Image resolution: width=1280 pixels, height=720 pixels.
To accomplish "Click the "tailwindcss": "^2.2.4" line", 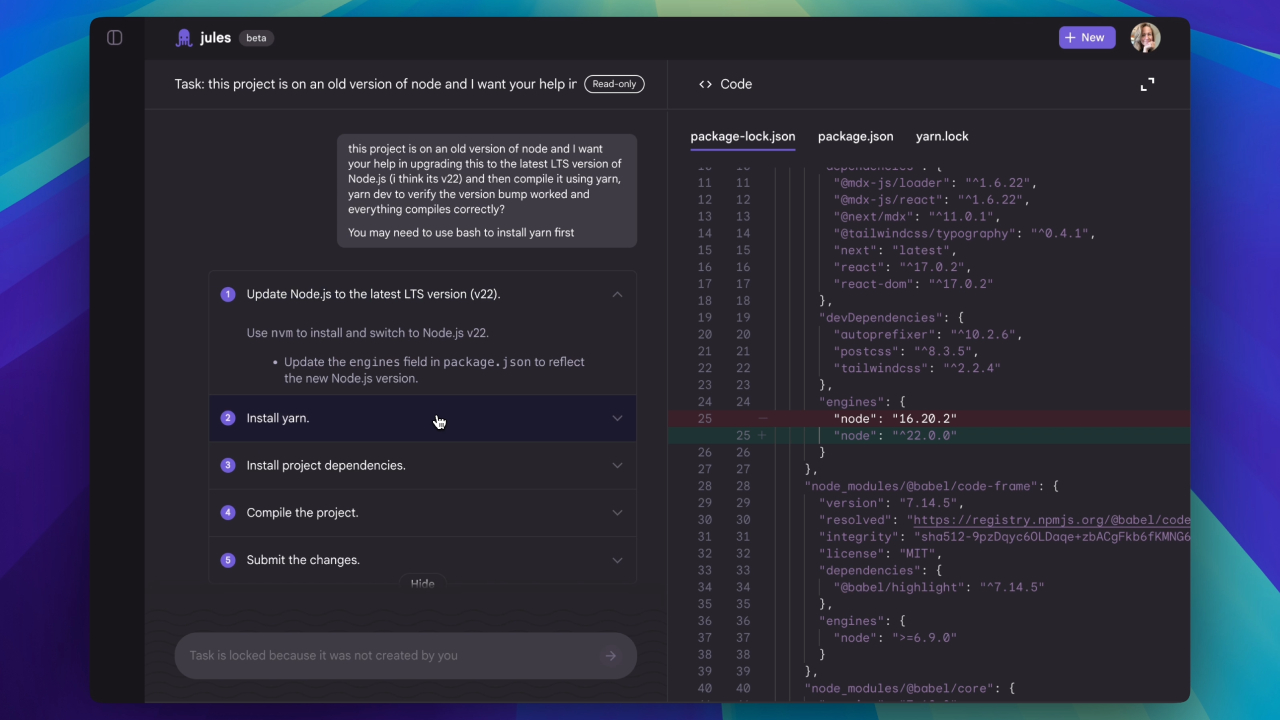I will [x=917, y=368].
